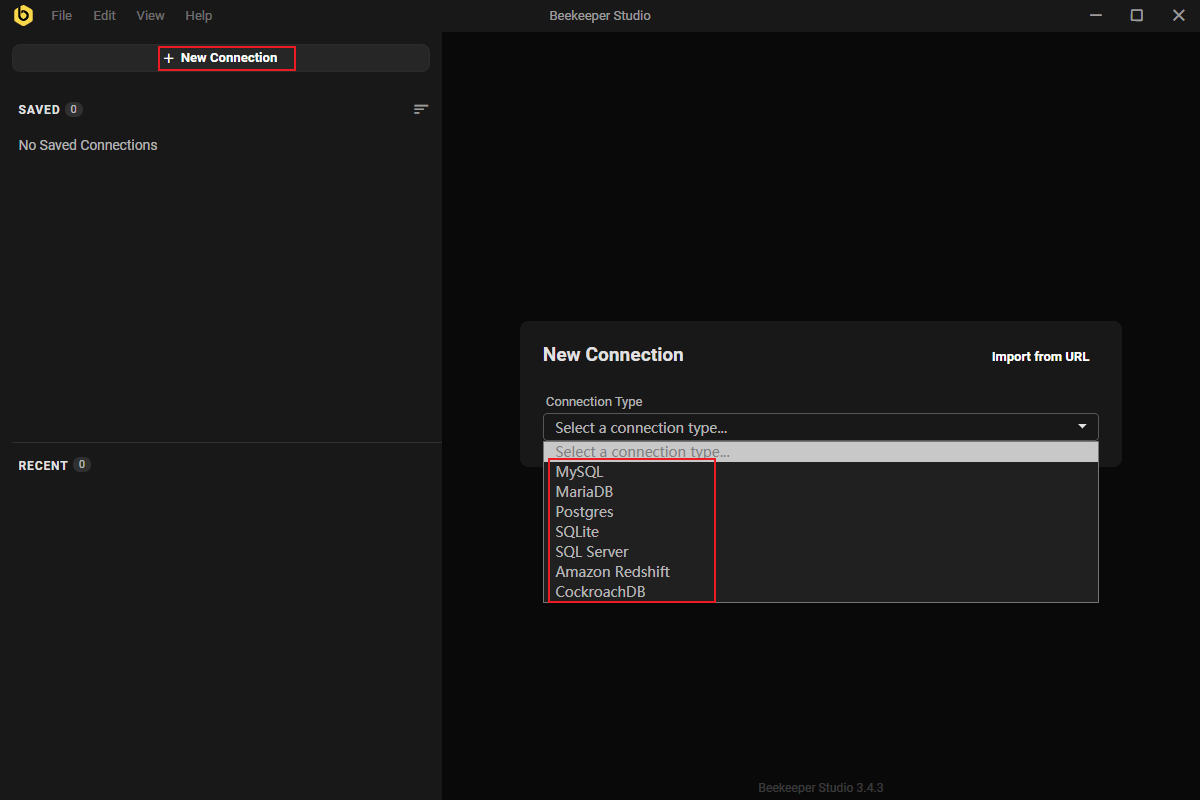The width and height of the screenshot is (1200, 800).
Task: Click the Beekeeper Studio bee logo icon
Action: coord(23,16)
